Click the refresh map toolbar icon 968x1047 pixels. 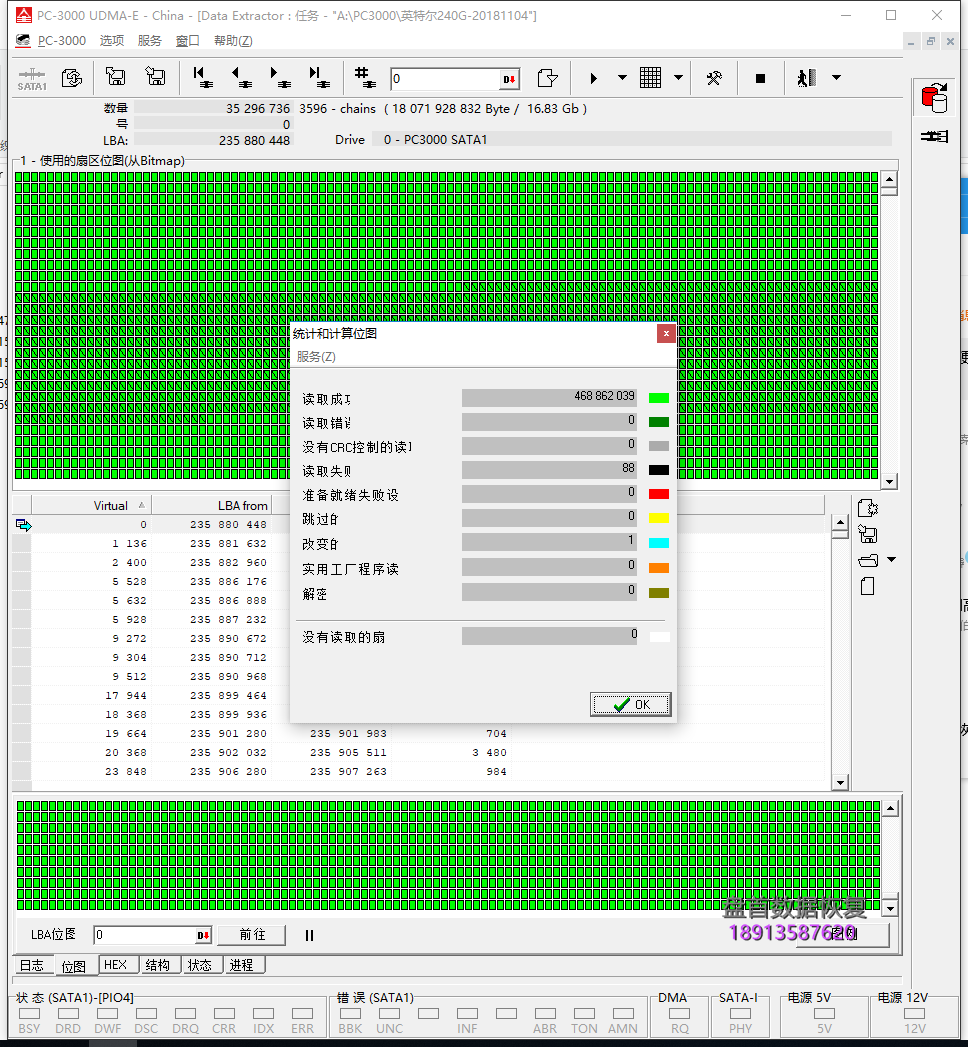pyautogui.click(x=71, y=77)
